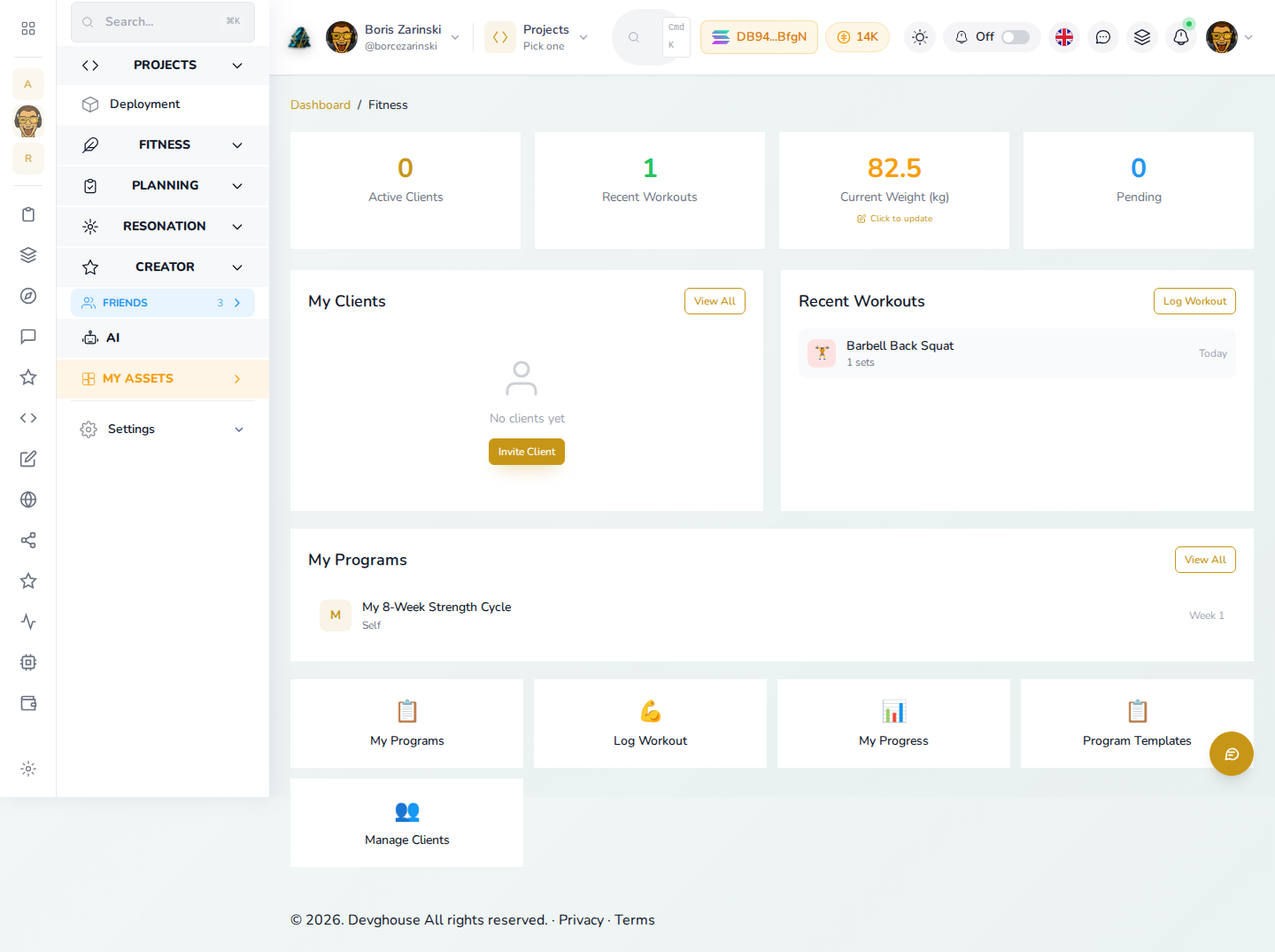
Task: Open notifications bell in header
Action: [1181, 37]
